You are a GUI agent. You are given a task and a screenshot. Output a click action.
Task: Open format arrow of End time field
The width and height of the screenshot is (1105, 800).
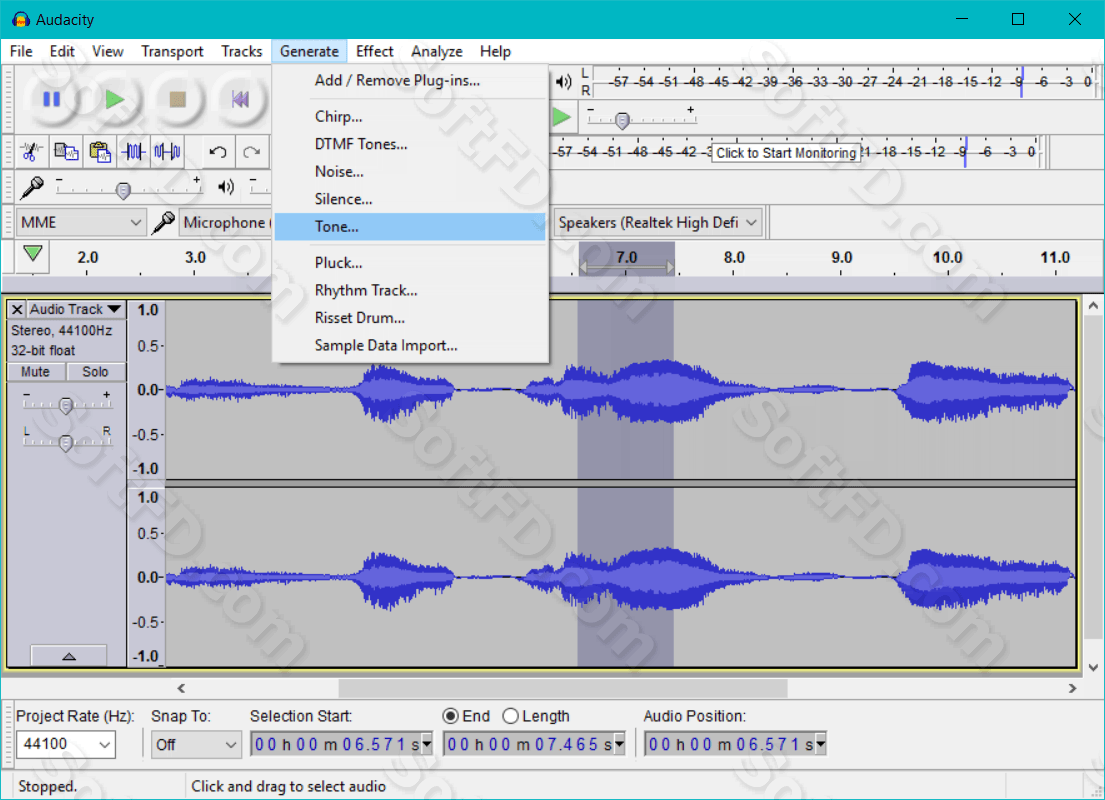click(x=619, y=744)
